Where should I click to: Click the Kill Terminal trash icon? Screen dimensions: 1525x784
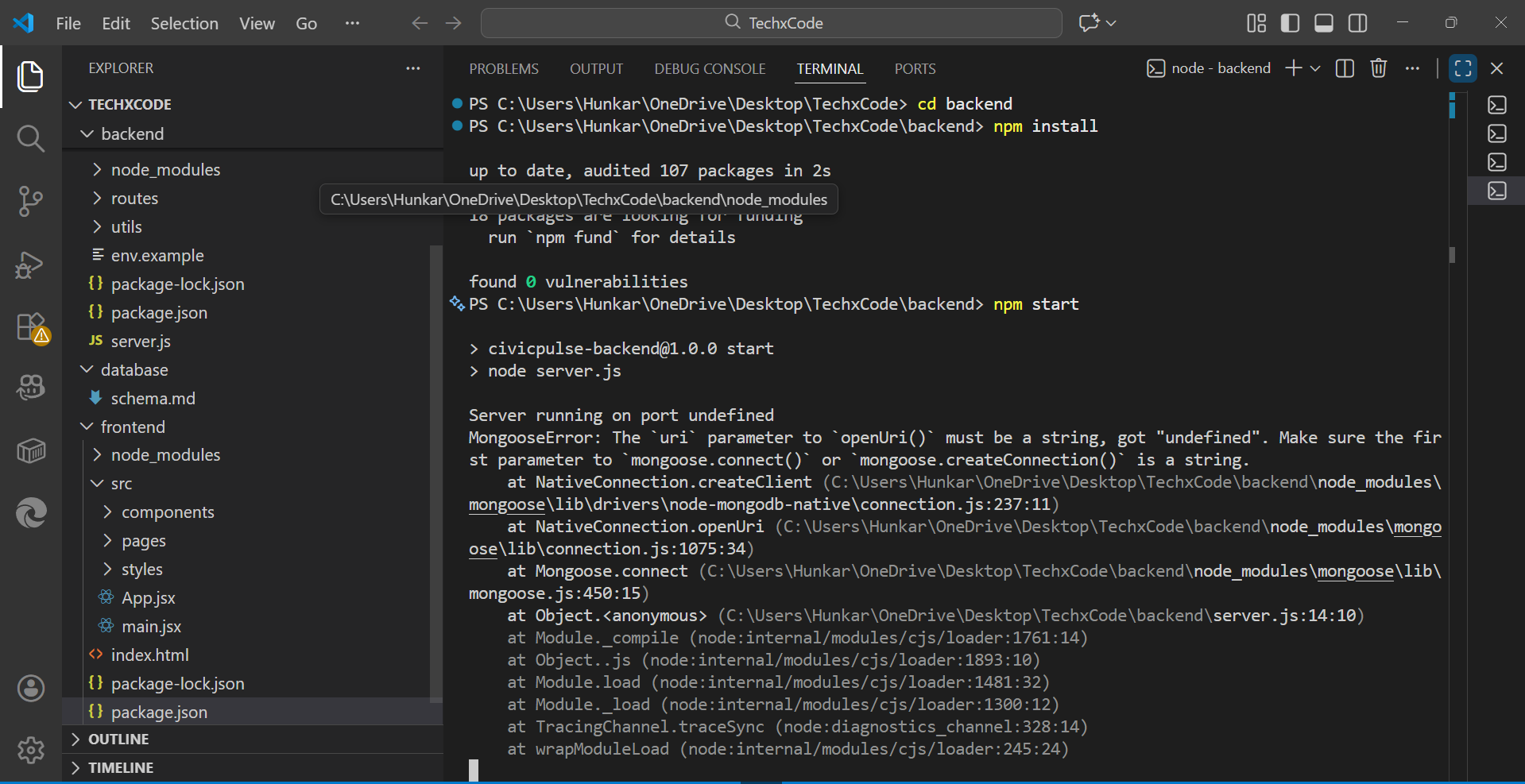pos(1379,68)
